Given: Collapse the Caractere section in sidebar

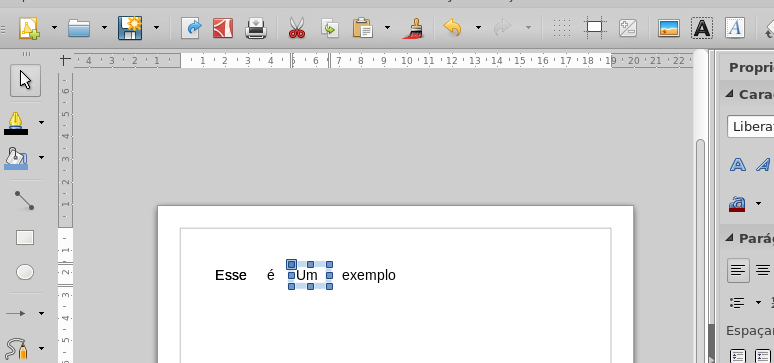Looking at the screenshot, I should pos(729,94).
